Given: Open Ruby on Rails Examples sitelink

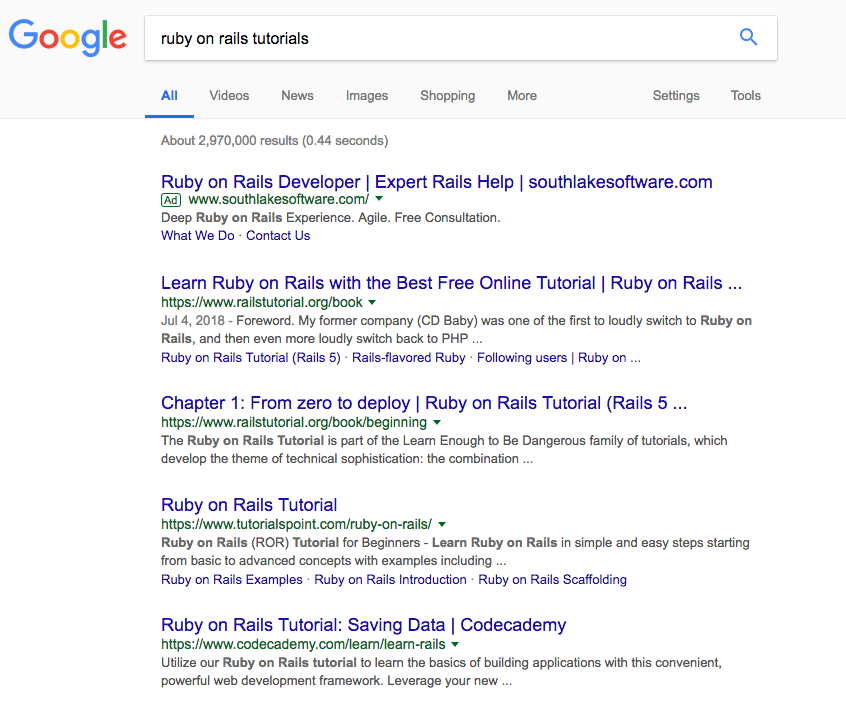Looking at the screenshot, I should pyautogui.click(x=231, y=579).
